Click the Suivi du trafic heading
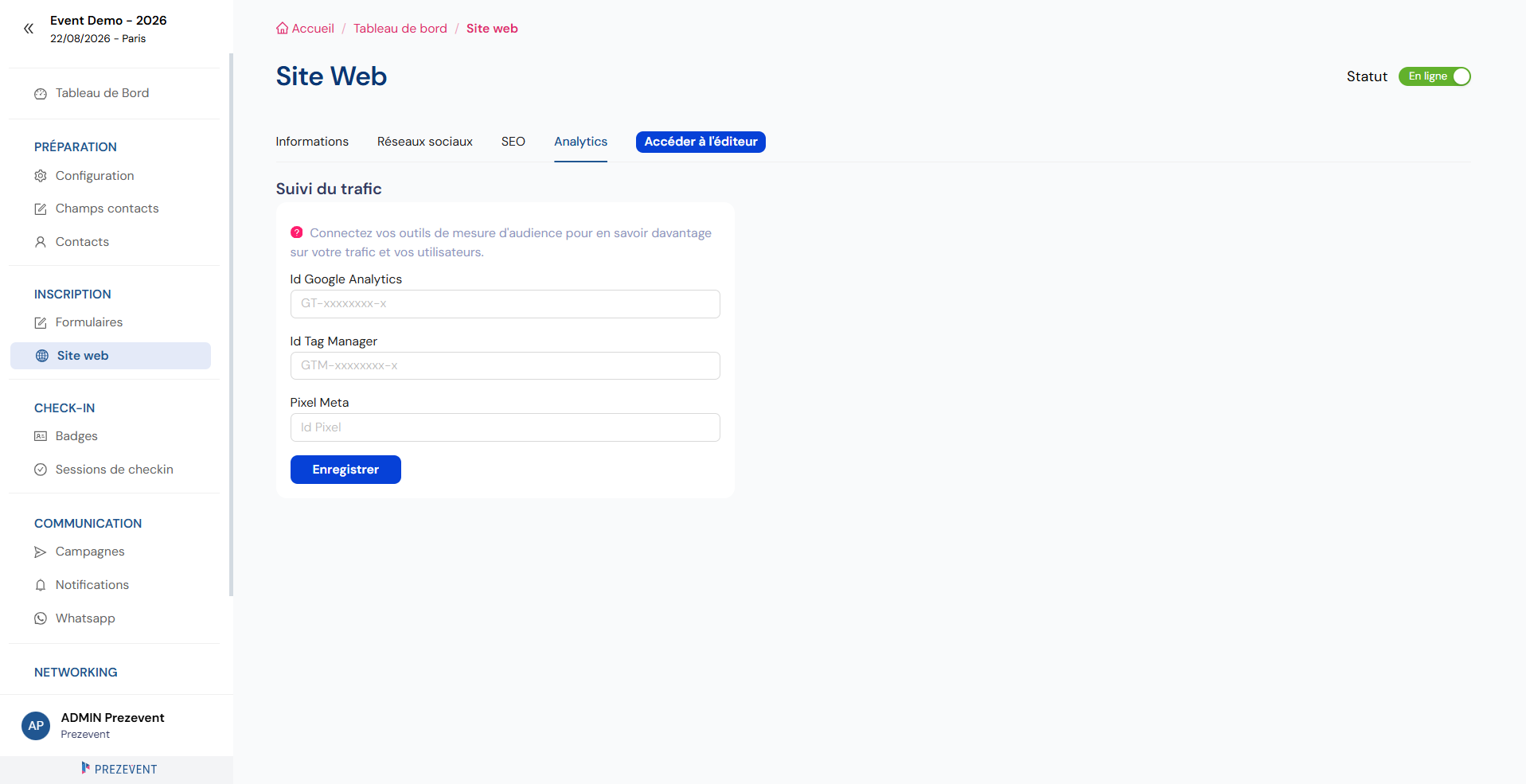Viewport: 1526px width, 784px height. (x=329, y=189)
